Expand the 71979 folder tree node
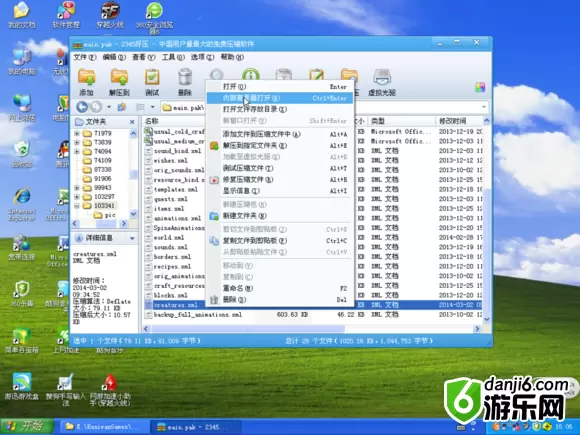Screen dimensions: 580x435 click(77, 133)
